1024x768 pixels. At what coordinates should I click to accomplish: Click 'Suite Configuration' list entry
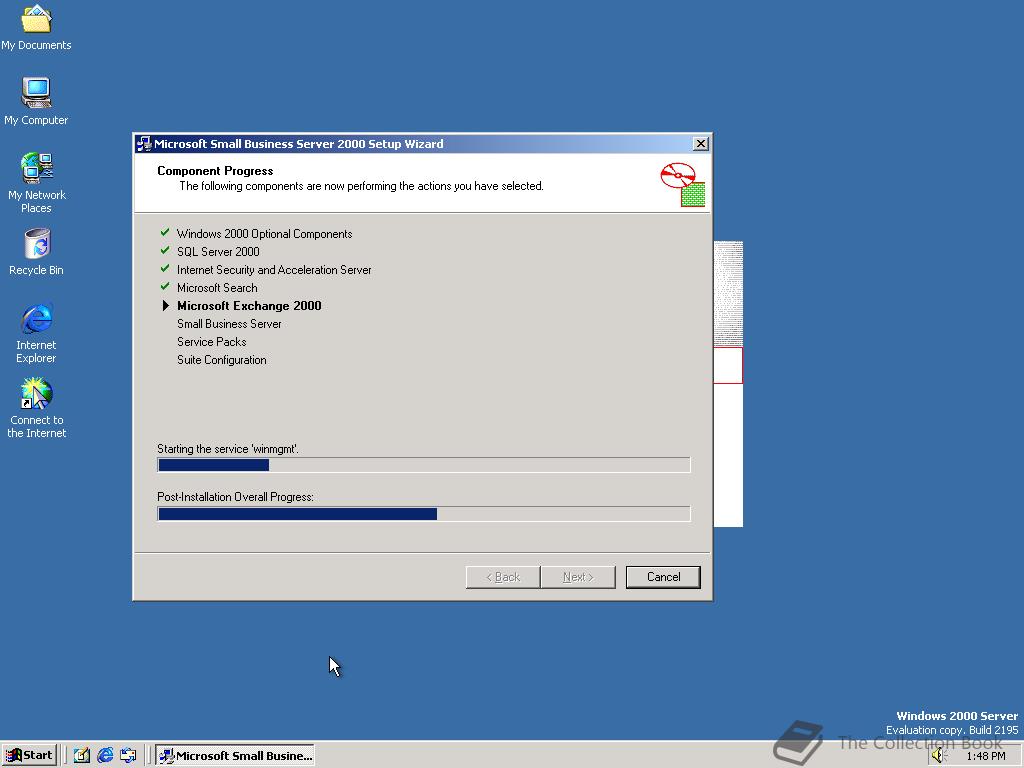[221, 360]
